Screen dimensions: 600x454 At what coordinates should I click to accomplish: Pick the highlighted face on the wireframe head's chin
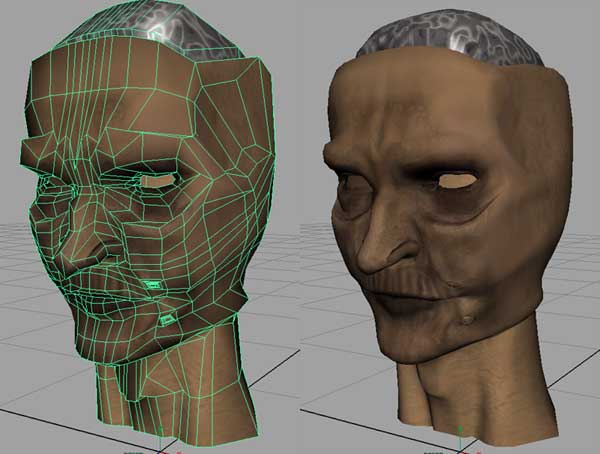point(167,318)
